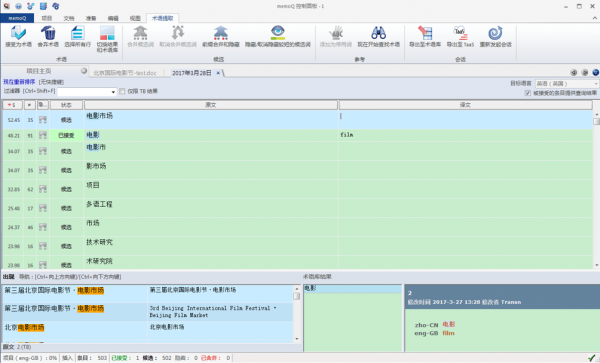
Task: Click the main candidate list scroll-down arrow
Action: click(x=596, y=265)
